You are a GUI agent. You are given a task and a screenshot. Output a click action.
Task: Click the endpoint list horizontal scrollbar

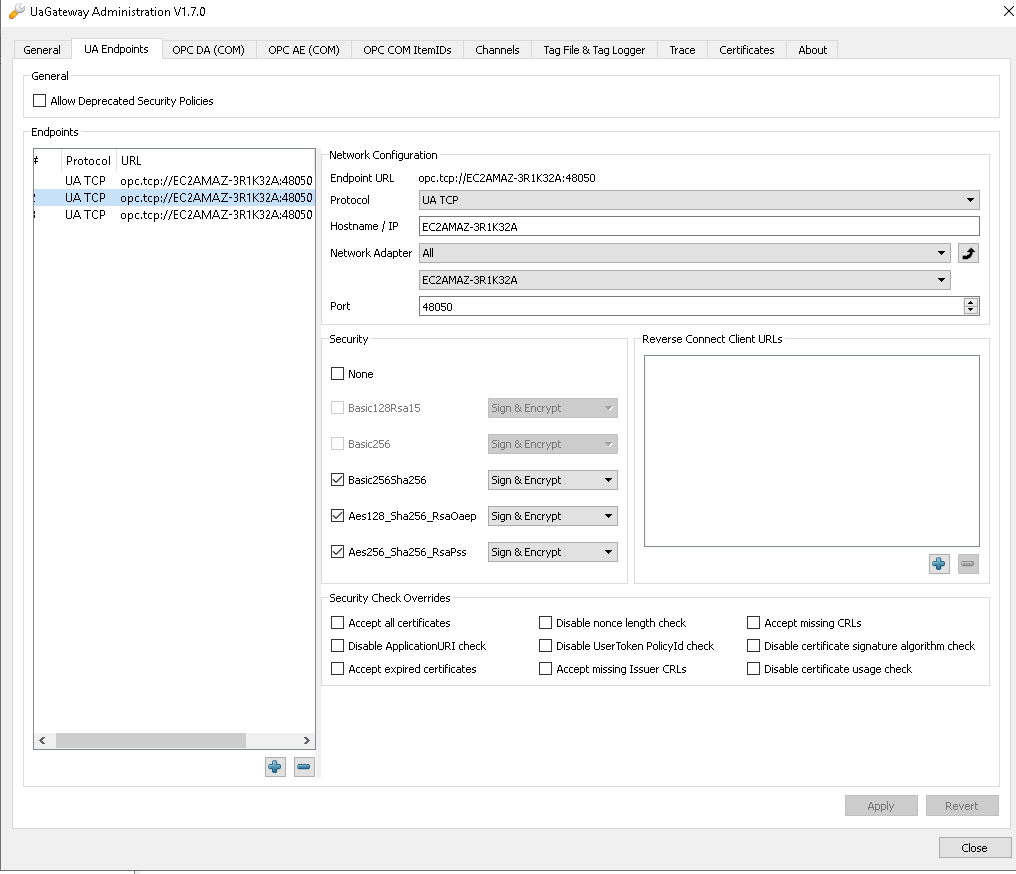(150, 741)
